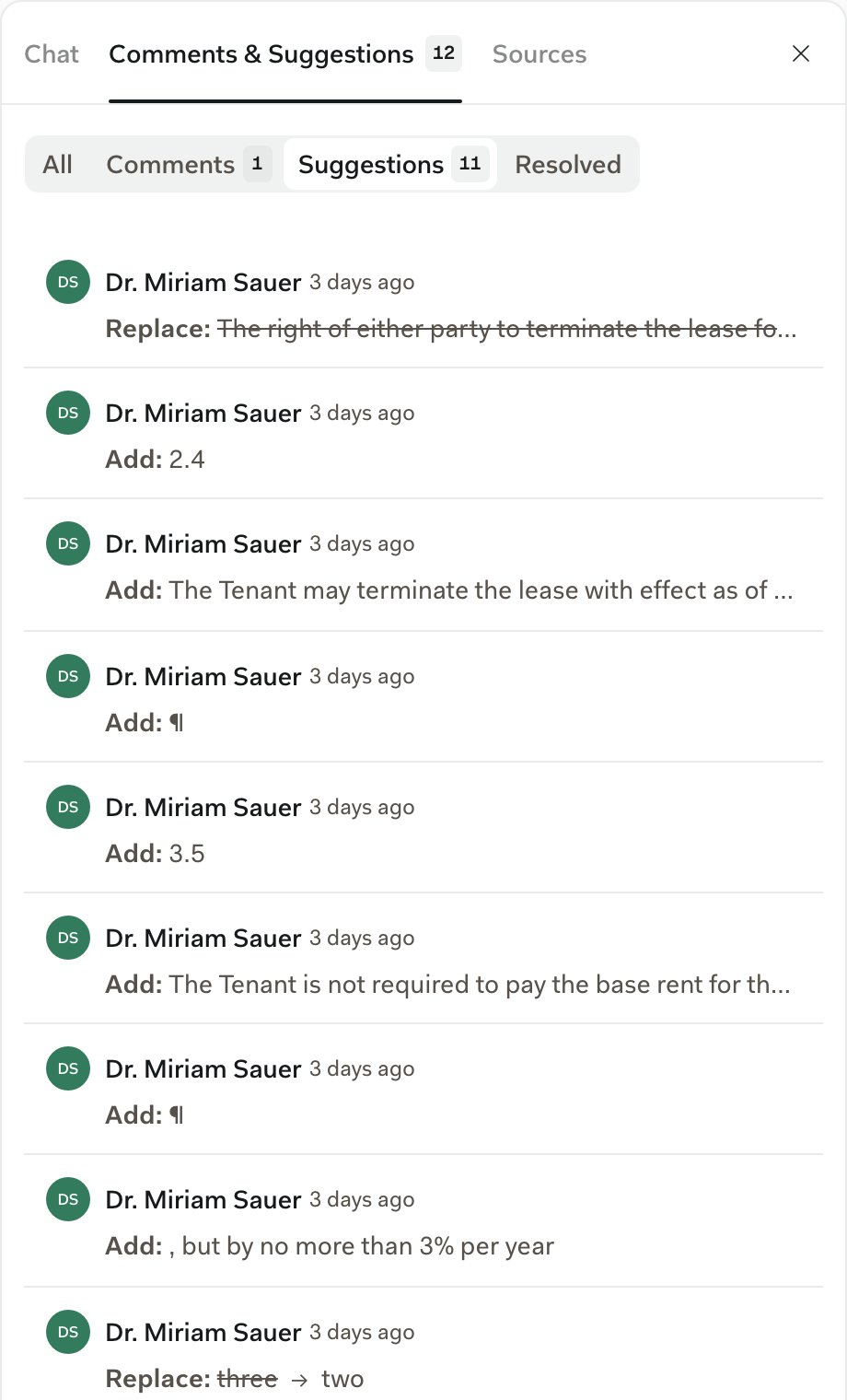The height and width of the screenshot is (1400, 847).
Task: Select the Comments & Suggestions tab
Action: 285,54
